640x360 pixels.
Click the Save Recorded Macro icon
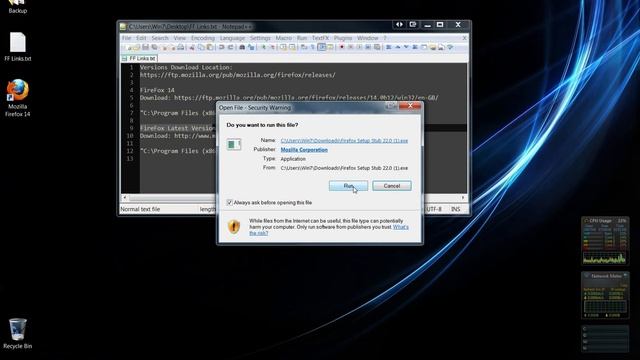coord(377,47)
